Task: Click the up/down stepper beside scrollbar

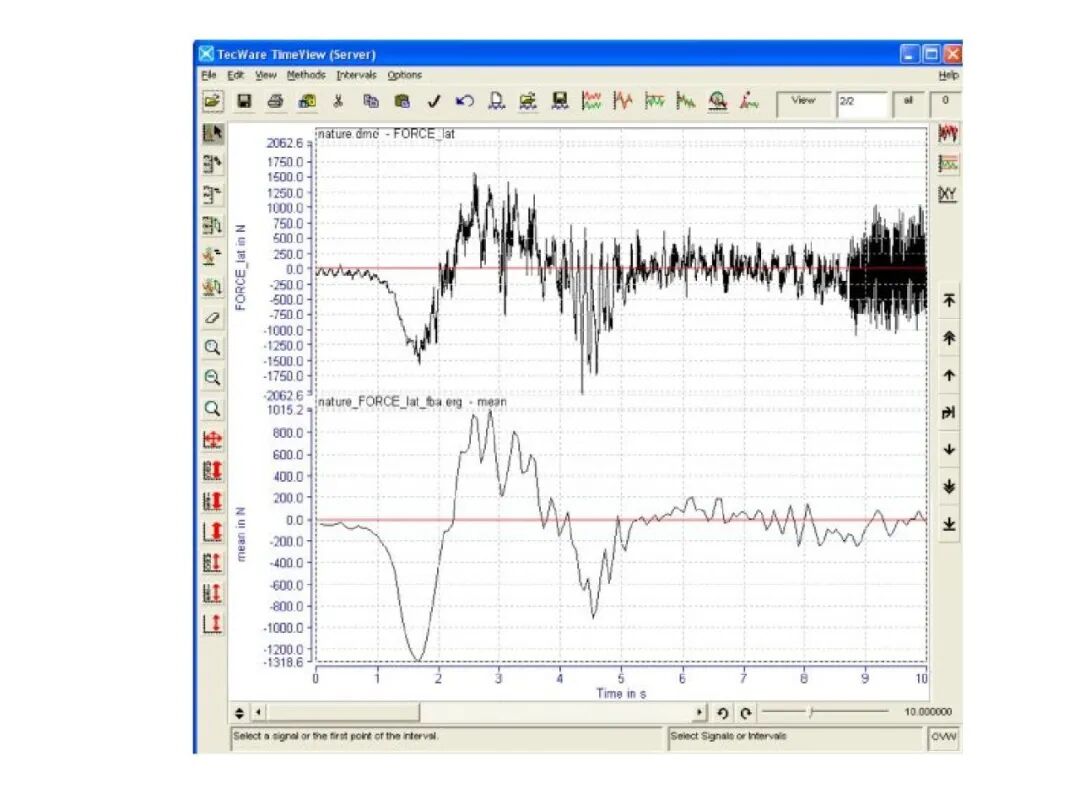Action: pos(240,713)
